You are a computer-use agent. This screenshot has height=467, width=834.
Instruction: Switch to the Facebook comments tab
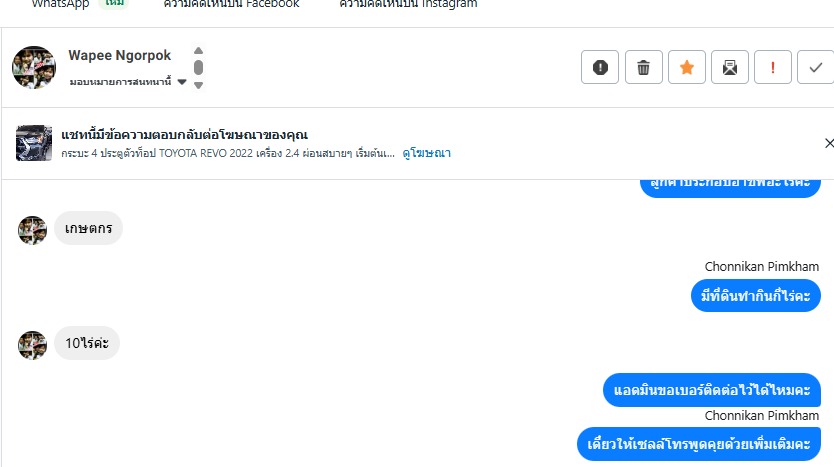point(231,4)
